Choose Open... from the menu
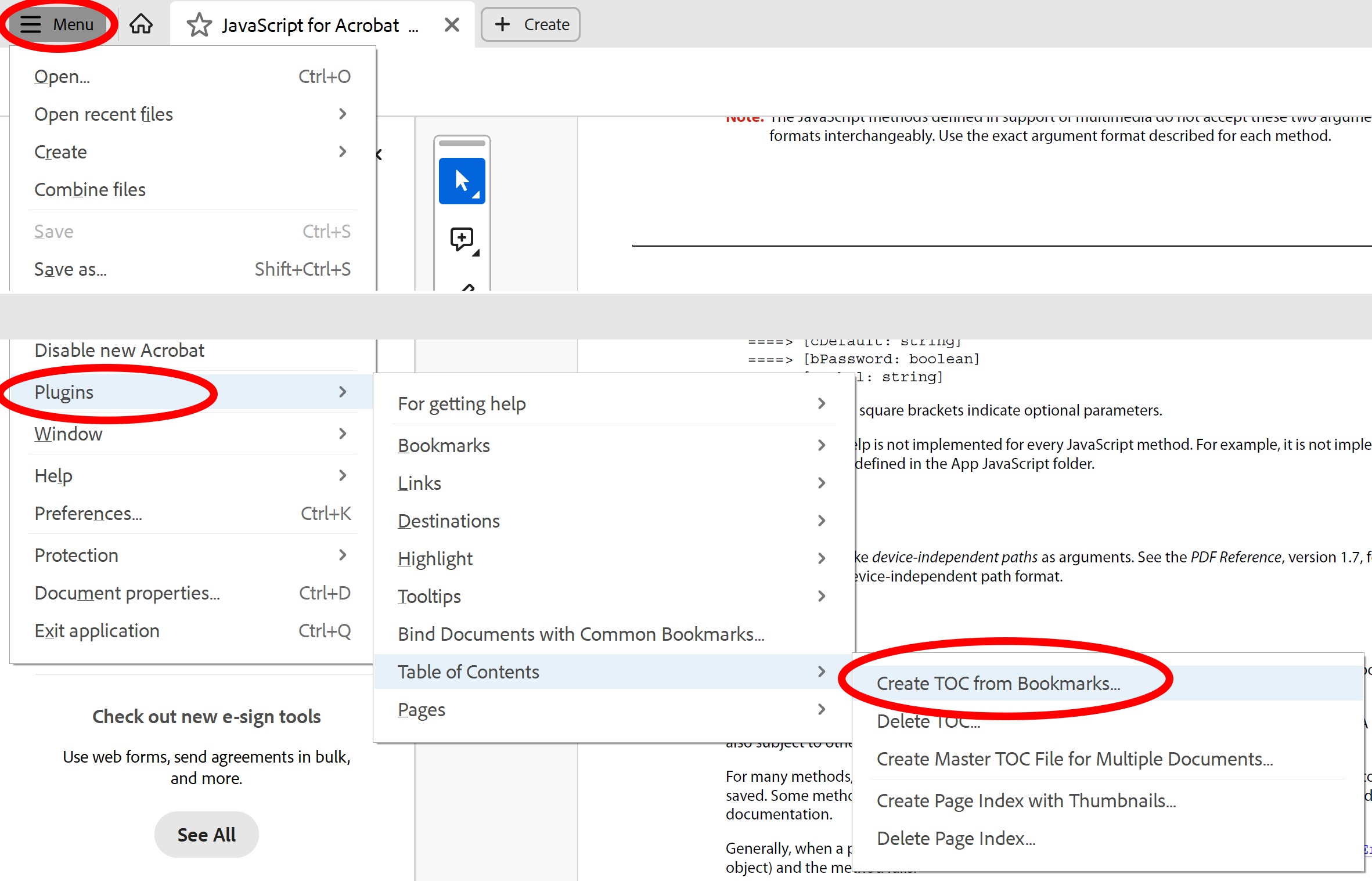 192,76
